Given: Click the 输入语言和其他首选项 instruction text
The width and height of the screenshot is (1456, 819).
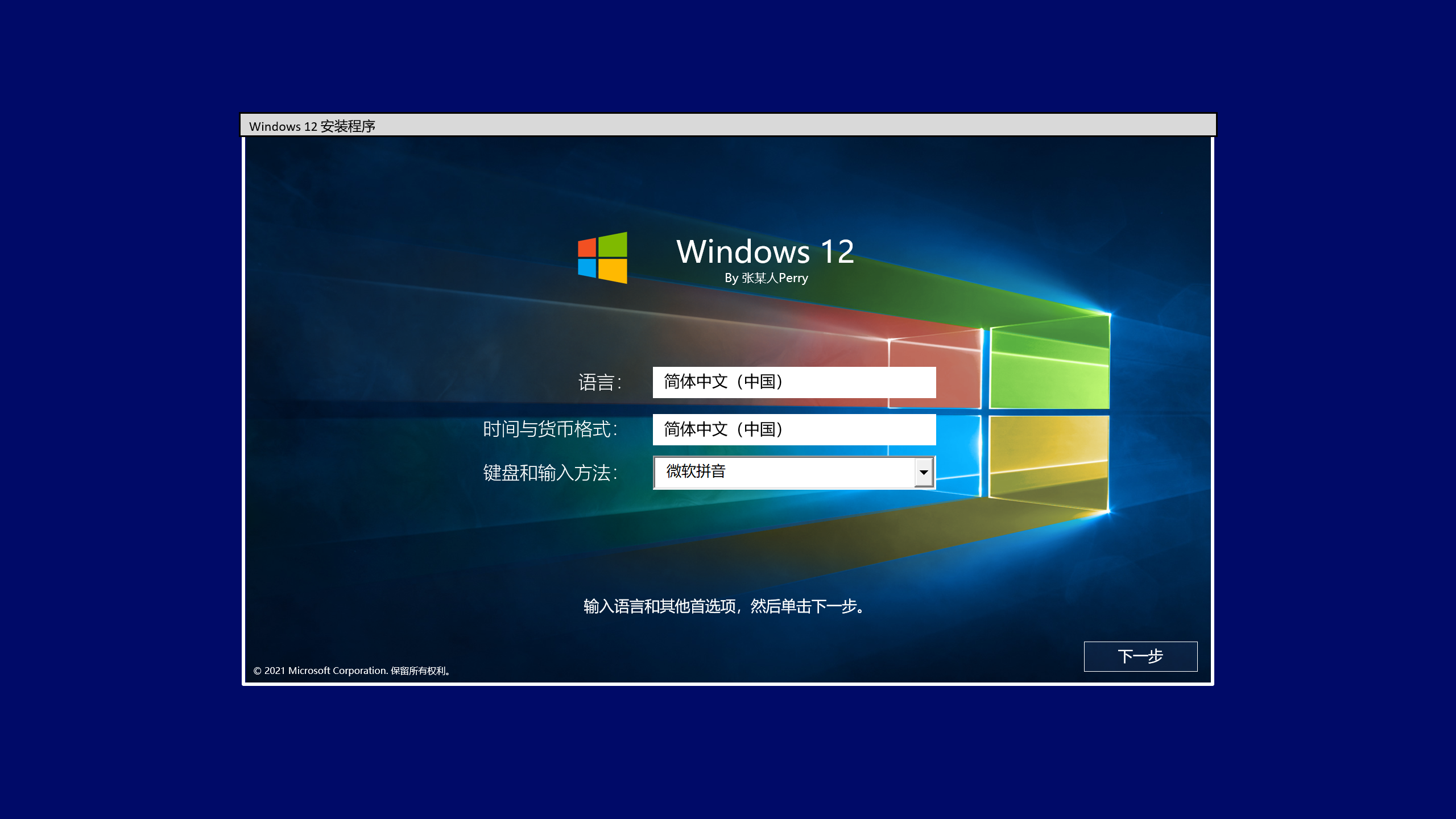Looking at the screenshot, I should coord(722,607).
